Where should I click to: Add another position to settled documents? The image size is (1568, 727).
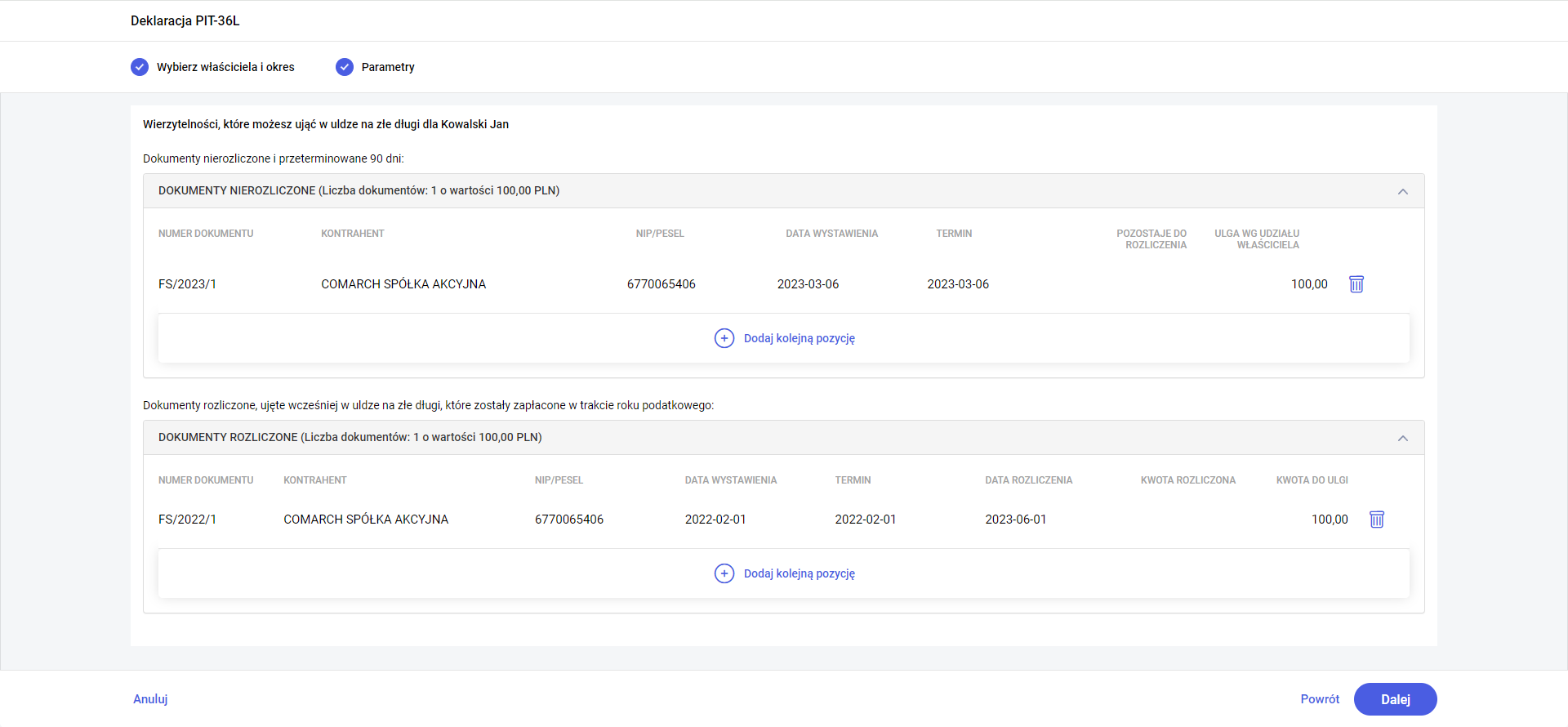(x=799, y=573)
